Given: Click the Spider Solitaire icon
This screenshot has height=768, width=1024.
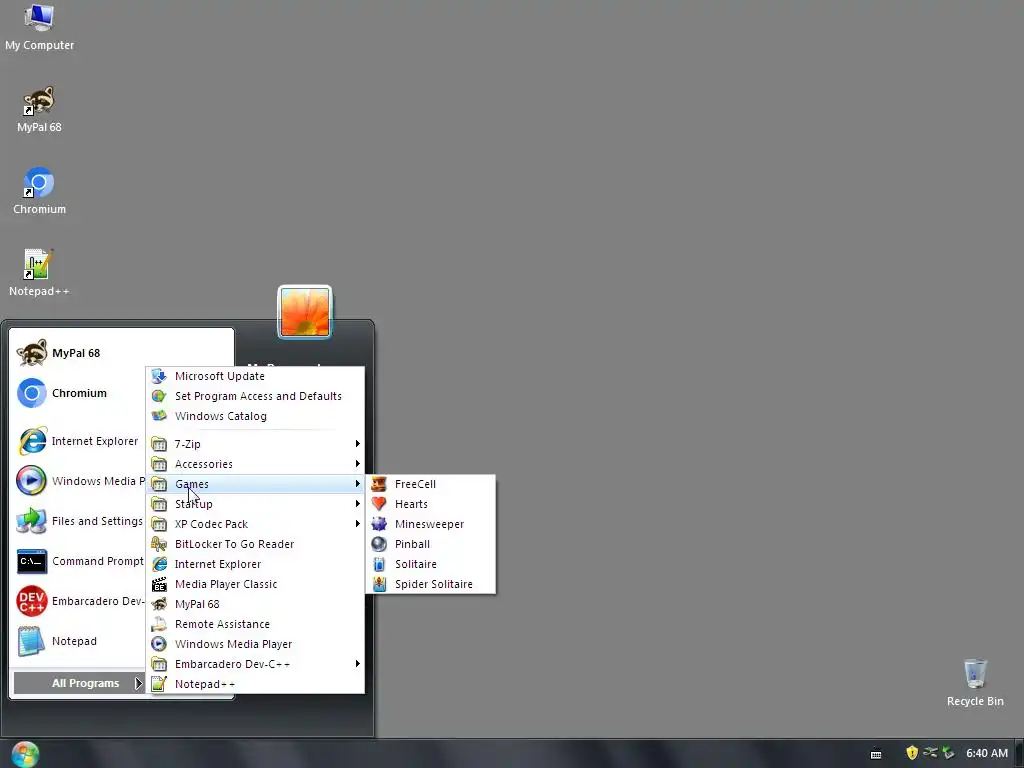Looking at the screenshot, I should tap(379, 584).
